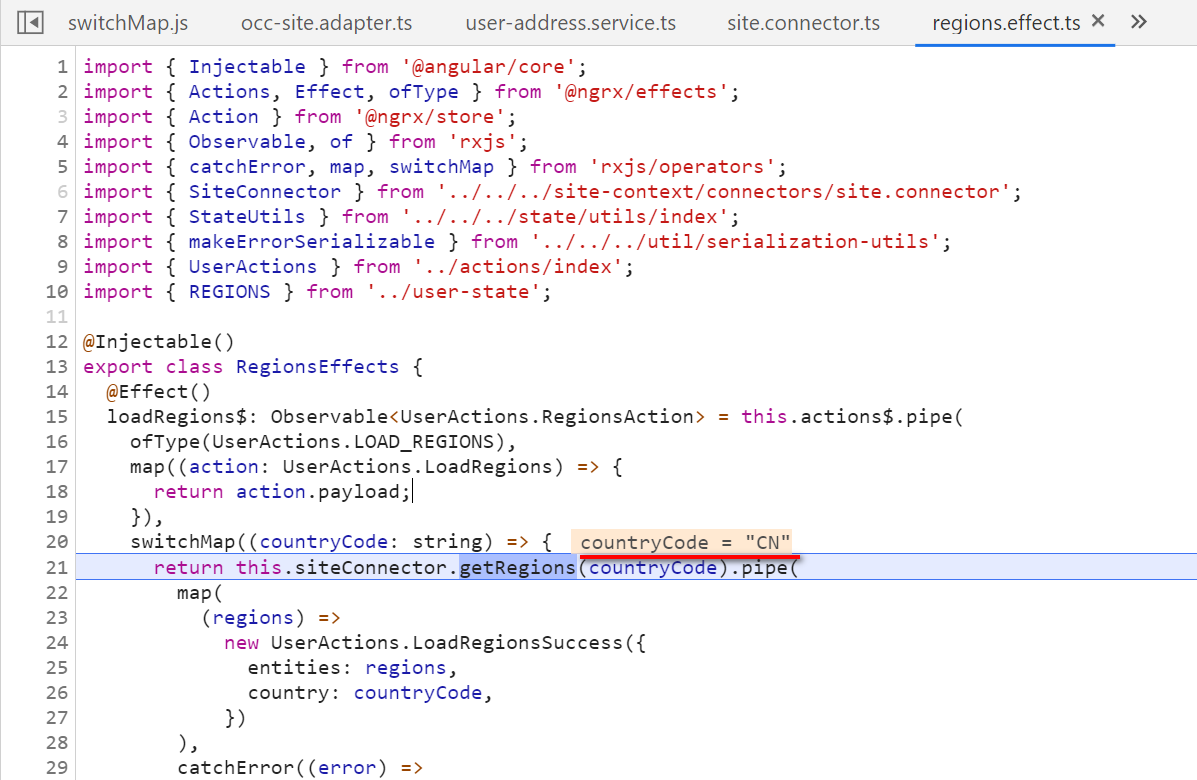Click '@Effect()' decorator text

coord(159,392)
